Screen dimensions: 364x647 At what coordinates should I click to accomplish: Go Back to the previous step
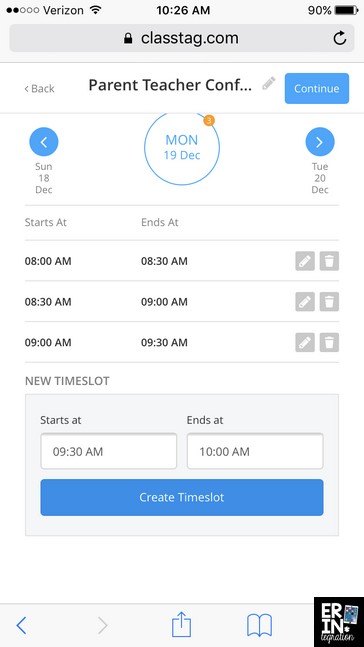[x=39, y=88]
